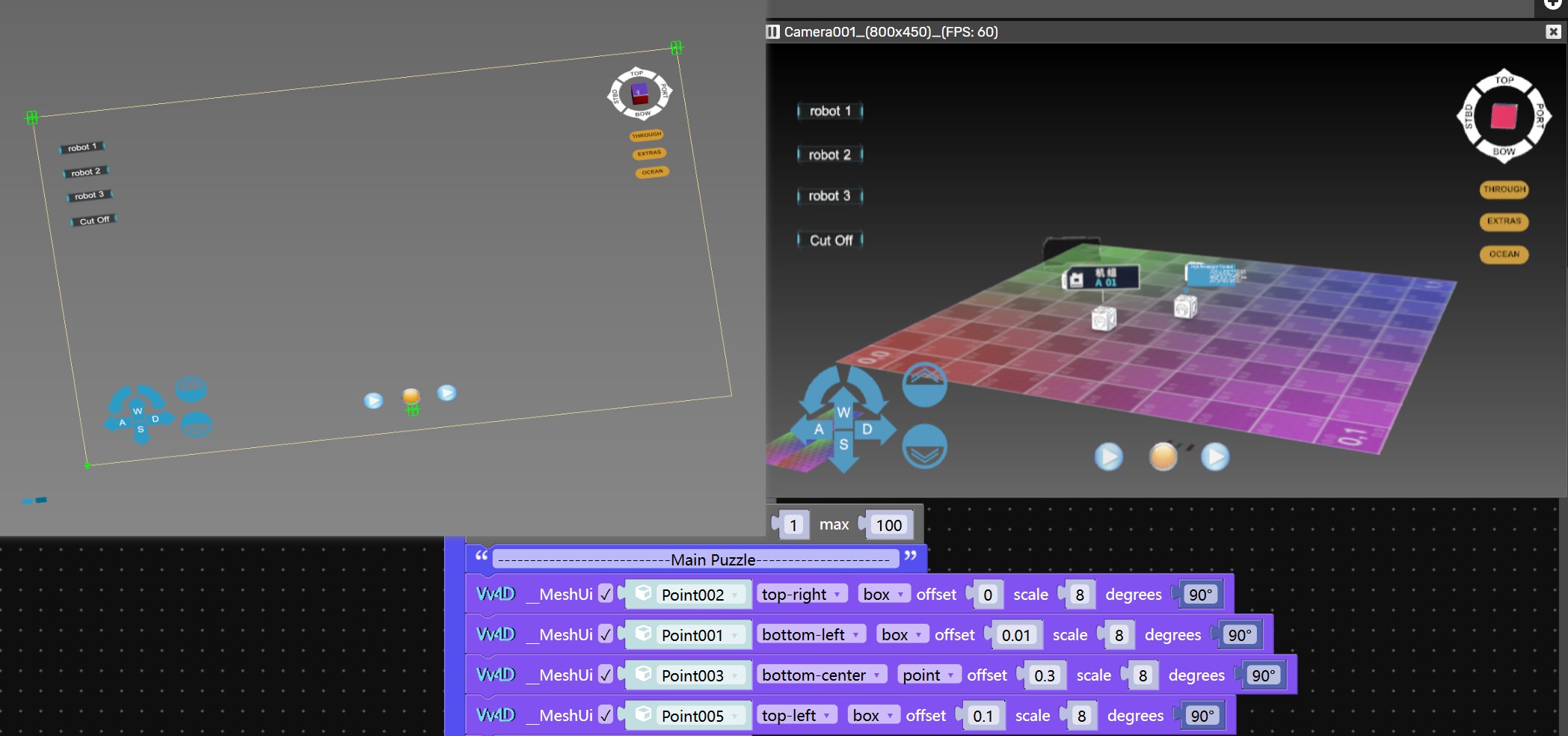Select Cut Off in the camera view

[x=831, y=240]
